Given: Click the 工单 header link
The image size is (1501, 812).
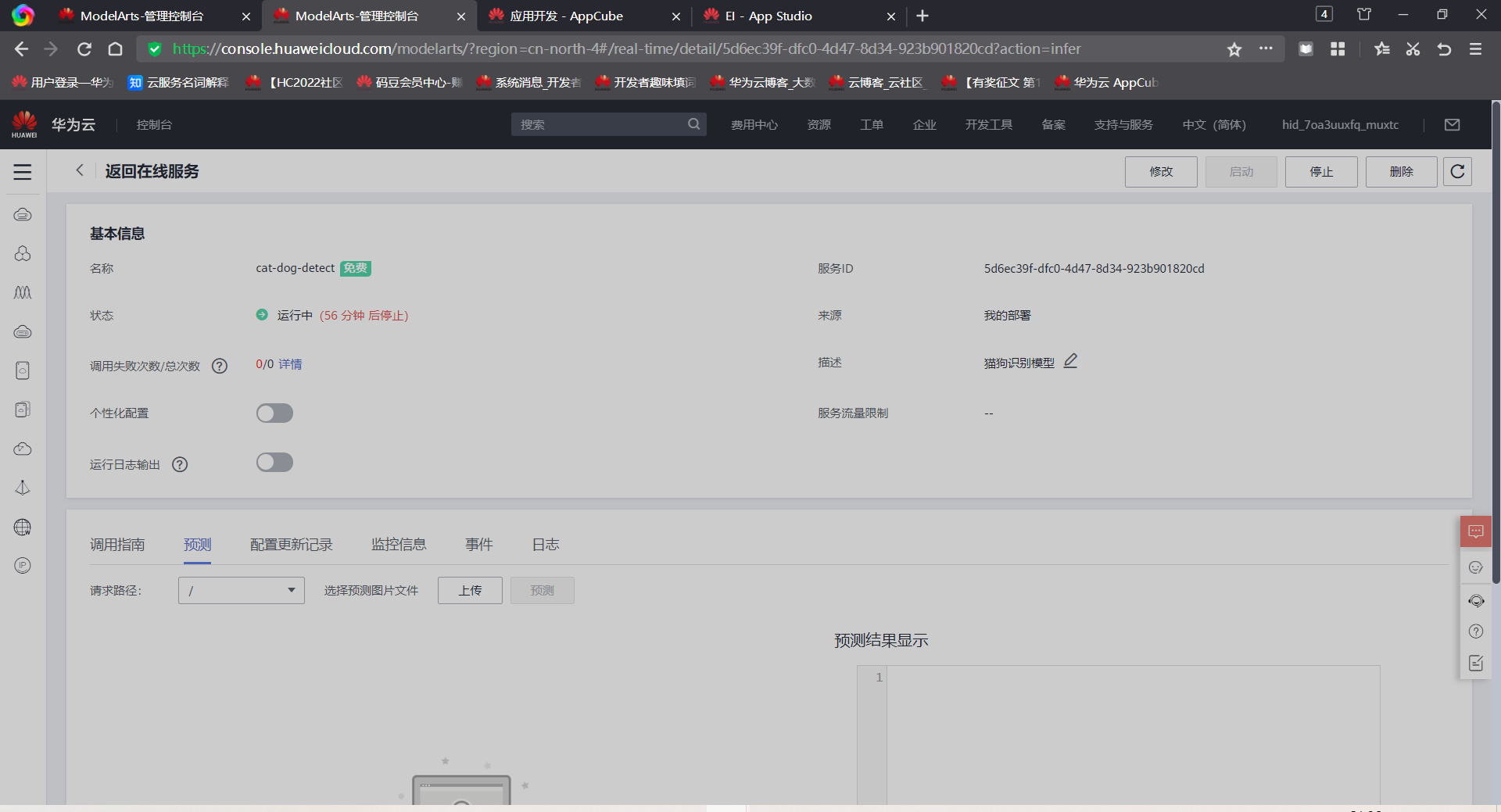Looking at the screenshot, I should (872, 125).
